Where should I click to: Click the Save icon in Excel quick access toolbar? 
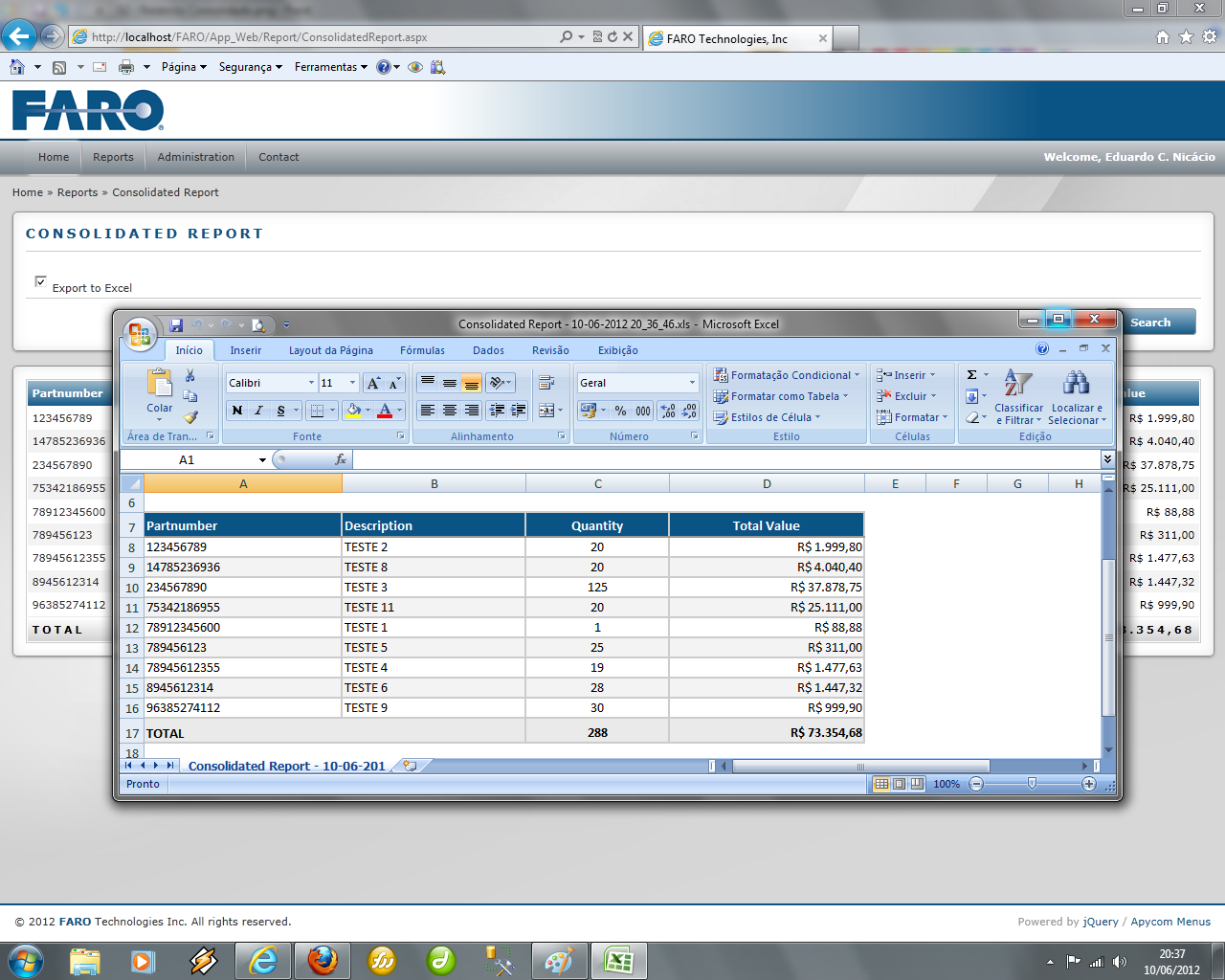pos(176,325)
